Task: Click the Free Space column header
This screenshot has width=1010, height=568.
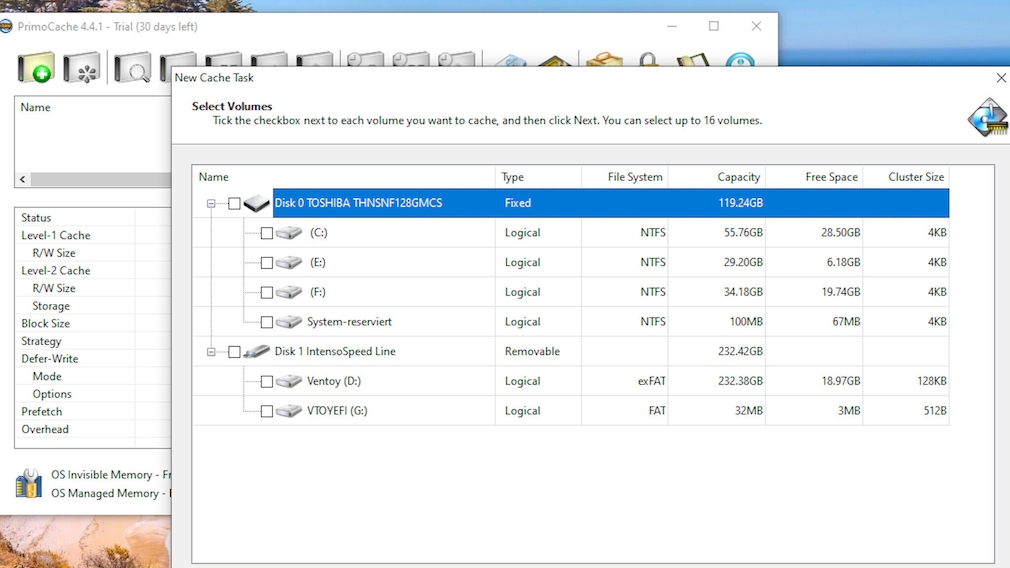Action: [831, 177]
